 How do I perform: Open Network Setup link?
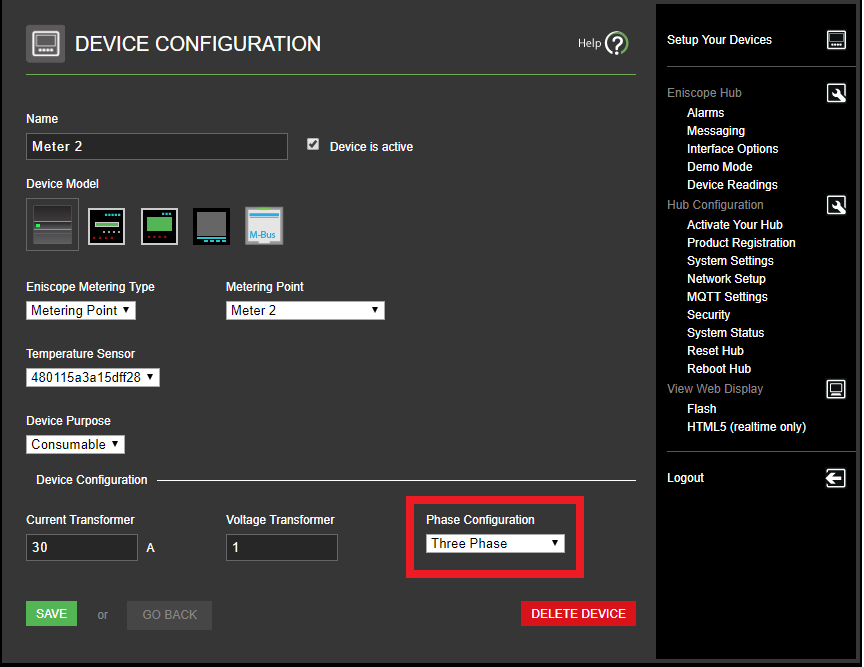726,279
